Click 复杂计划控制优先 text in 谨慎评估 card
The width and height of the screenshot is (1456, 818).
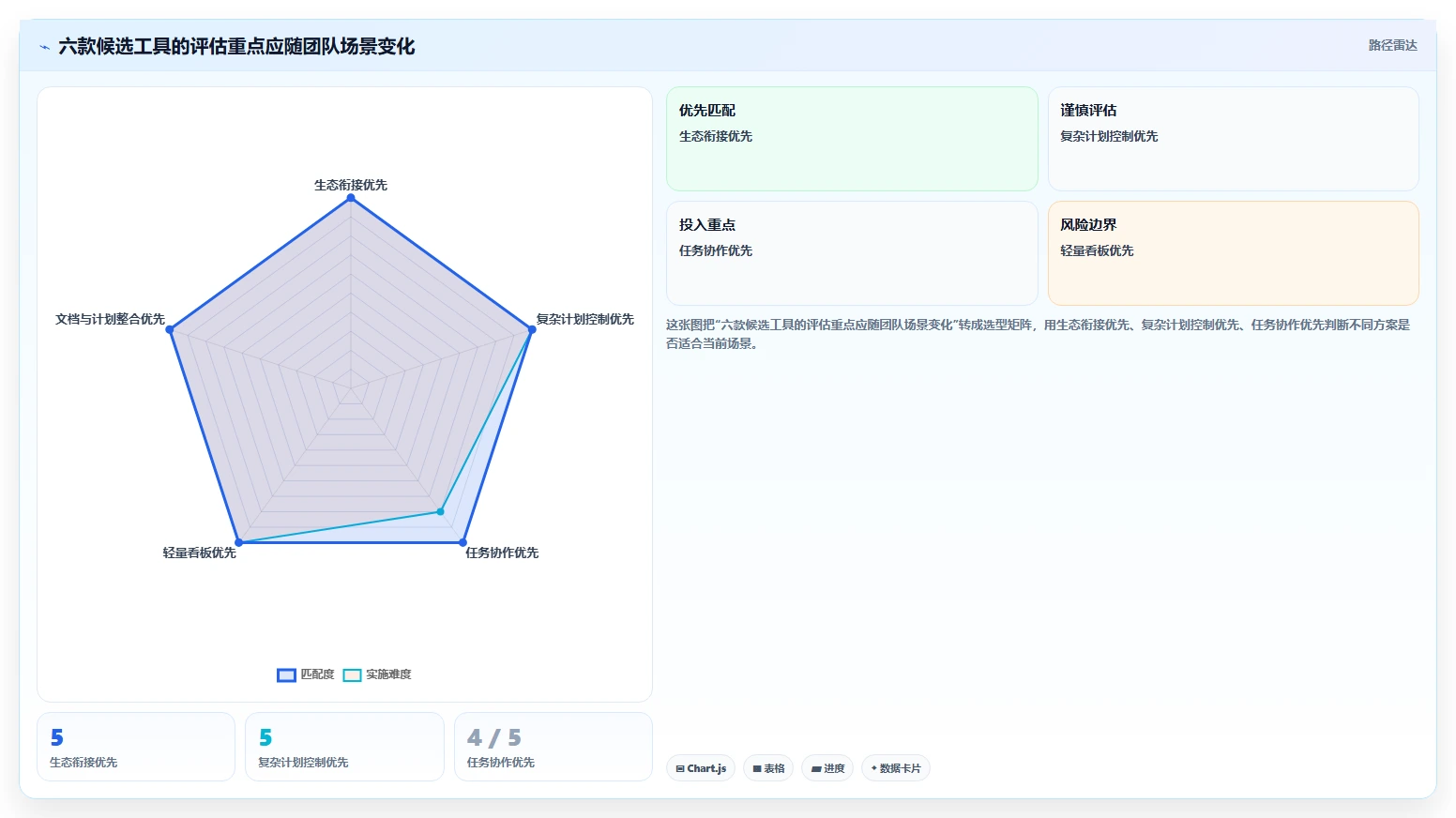click(x=1109, y=136)
